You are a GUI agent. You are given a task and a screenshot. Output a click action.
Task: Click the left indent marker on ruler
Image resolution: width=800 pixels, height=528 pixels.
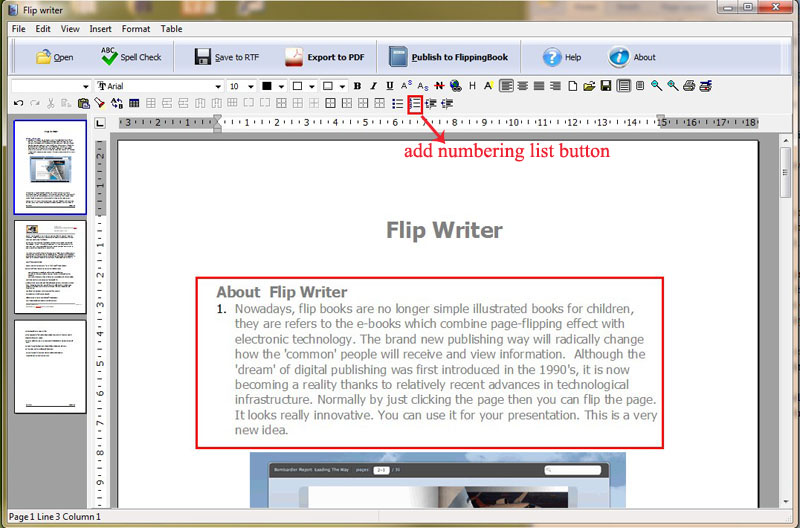click(217, 123)
